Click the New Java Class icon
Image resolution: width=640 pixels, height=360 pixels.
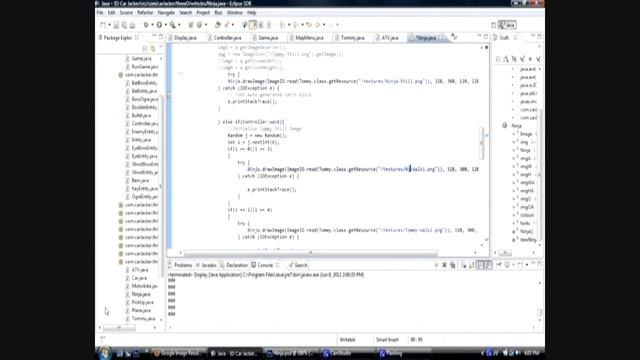[x=199, y=25]
